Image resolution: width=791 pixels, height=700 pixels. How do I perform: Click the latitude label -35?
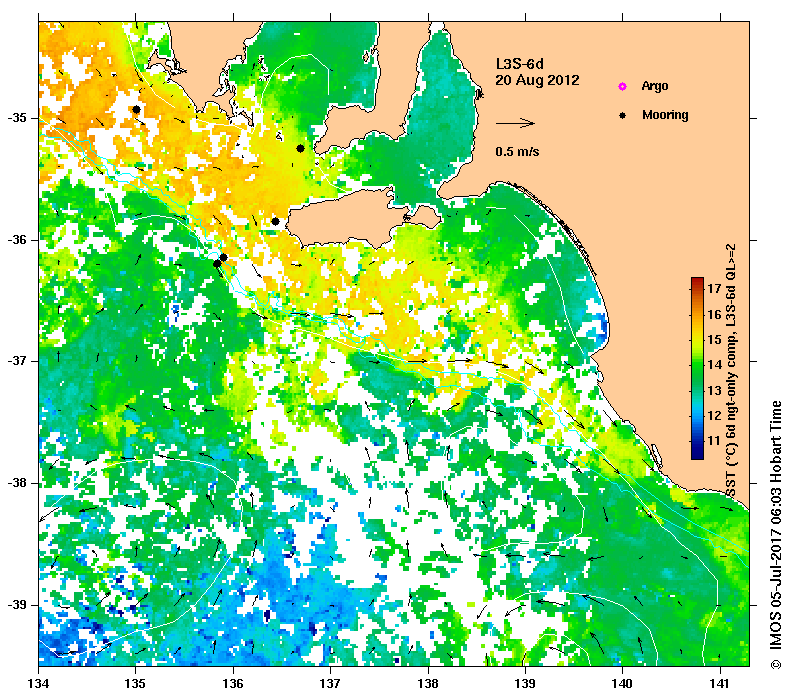point(17,118)
